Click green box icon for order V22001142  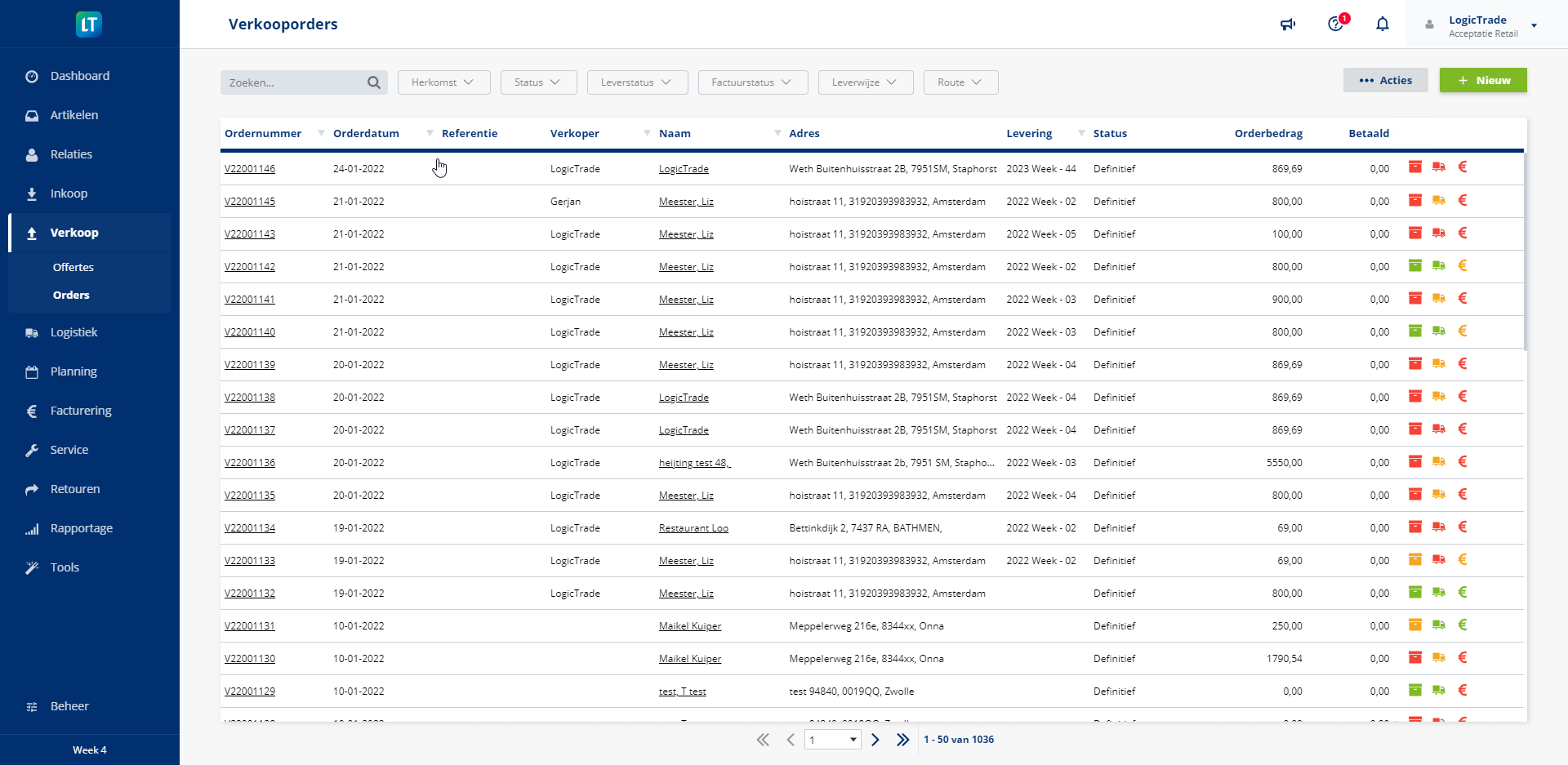click(1415, 266)
